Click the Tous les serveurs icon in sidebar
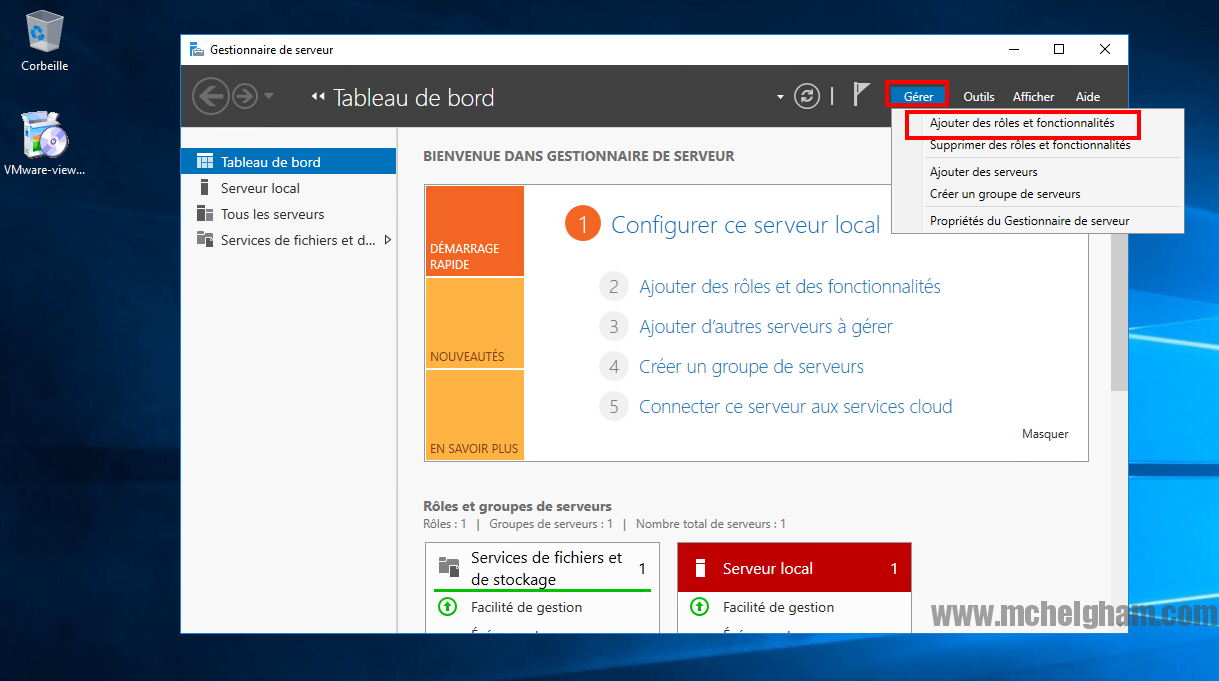This screenshot has width=1219, height=681. click(205, 214)
